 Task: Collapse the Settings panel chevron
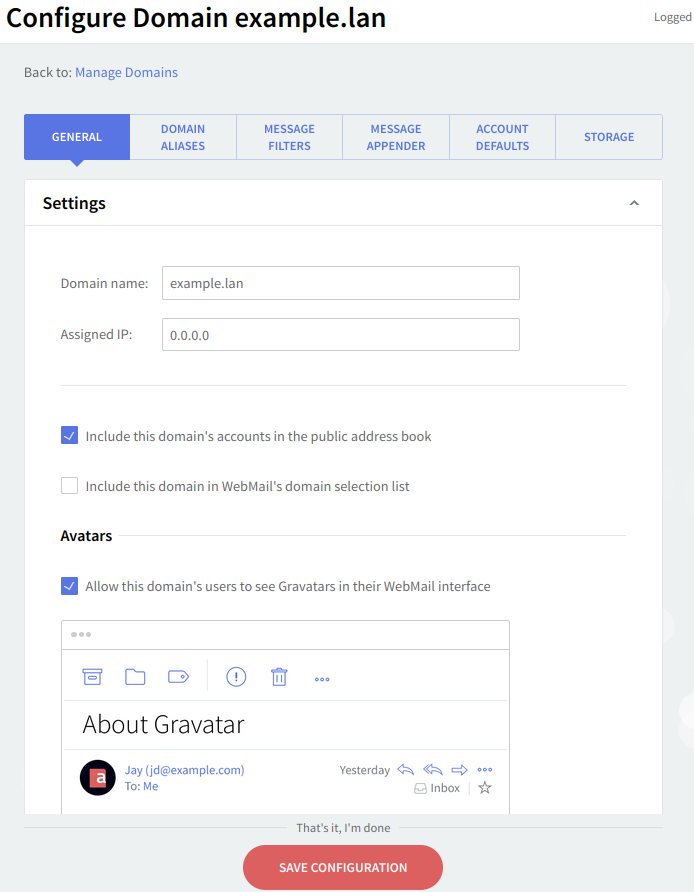click(x=634, y=203)
